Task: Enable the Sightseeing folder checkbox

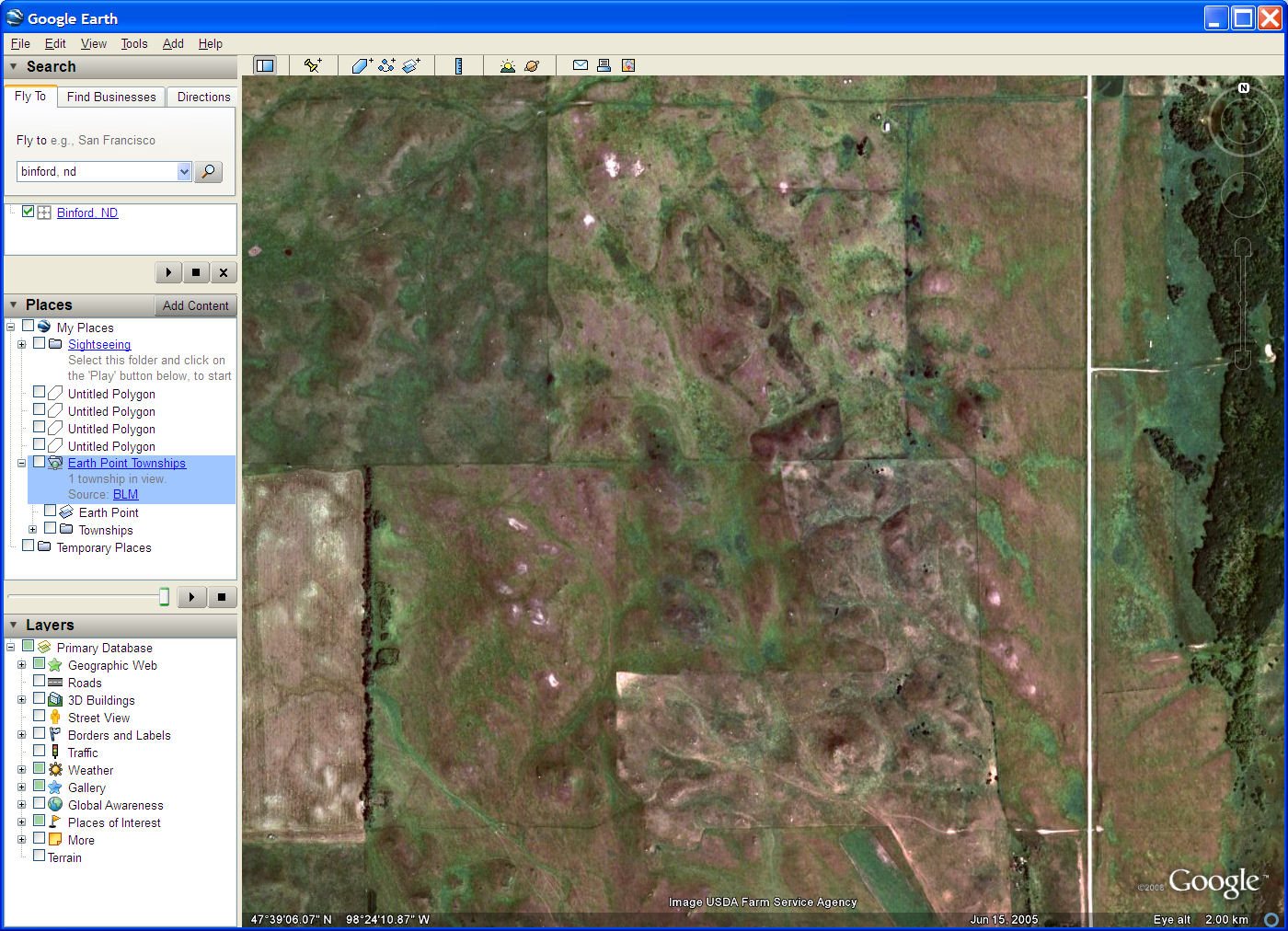Action: pyautogui.click(x=40, y=343)
